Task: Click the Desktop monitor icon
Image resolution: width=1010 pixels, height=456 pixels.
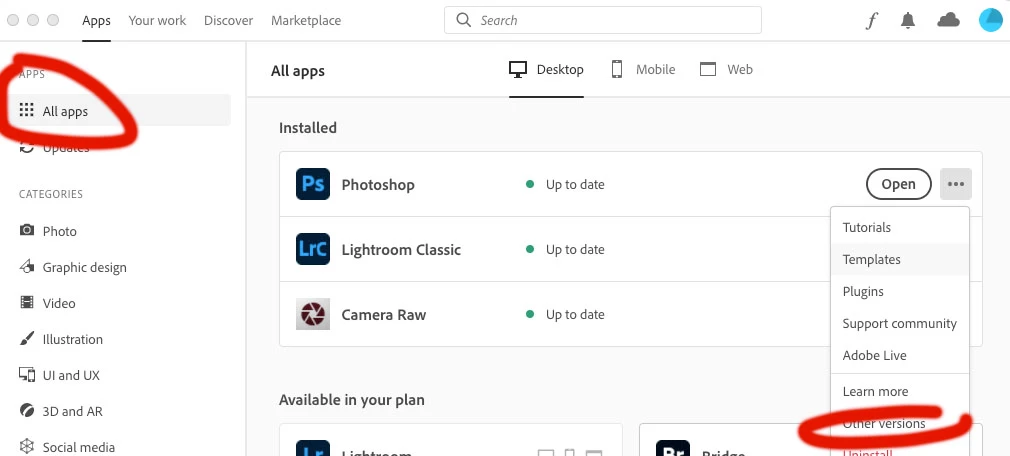Action: (518, 70)
